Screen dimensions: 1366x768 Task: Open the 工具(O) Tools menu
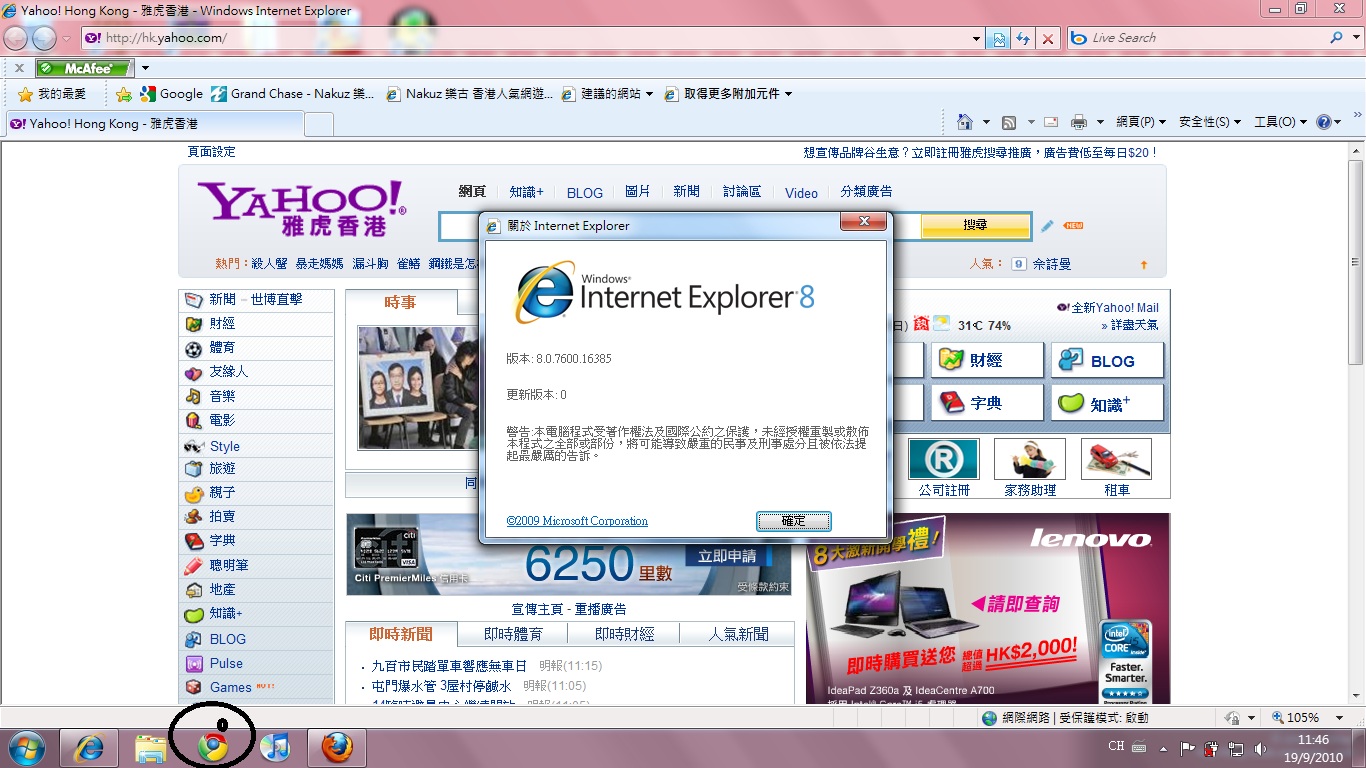1281,122
